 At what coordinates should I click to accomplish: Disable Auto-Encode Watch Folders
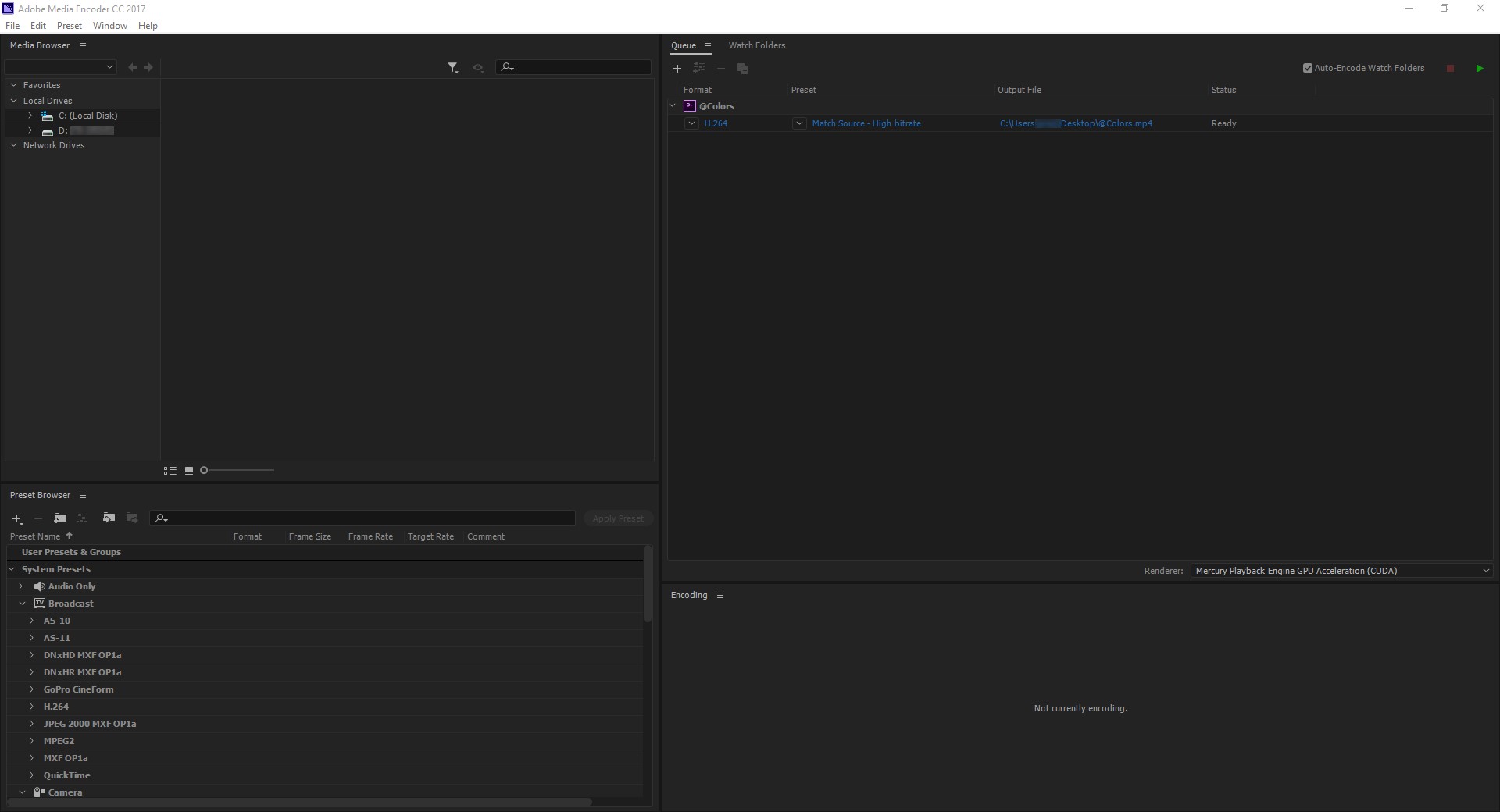(x=1309, y=68)
